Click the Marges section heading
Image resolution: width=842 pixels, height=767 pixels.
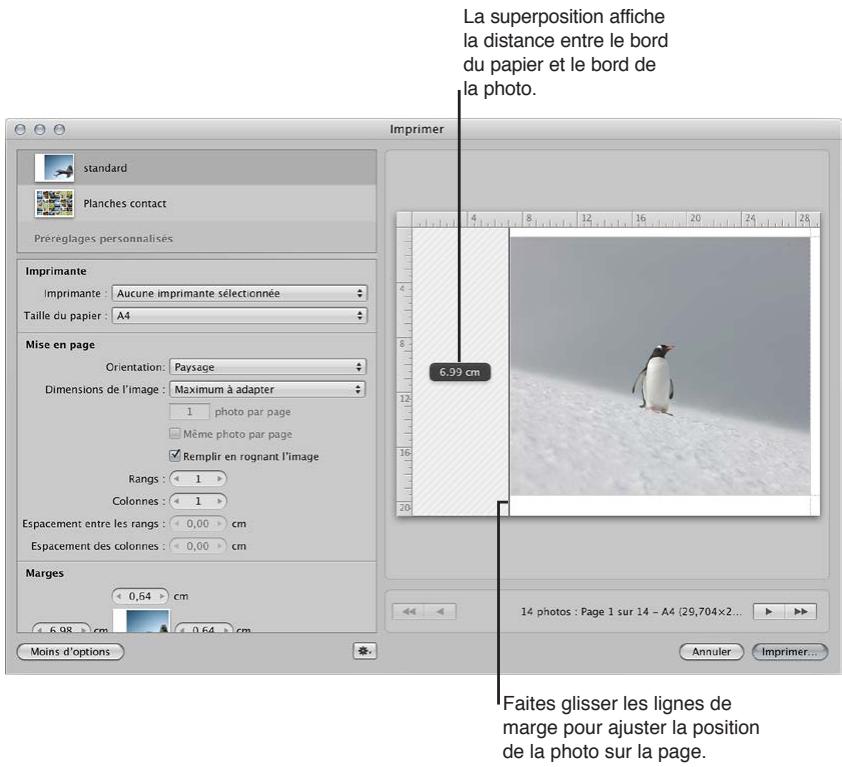coord(45,573)
